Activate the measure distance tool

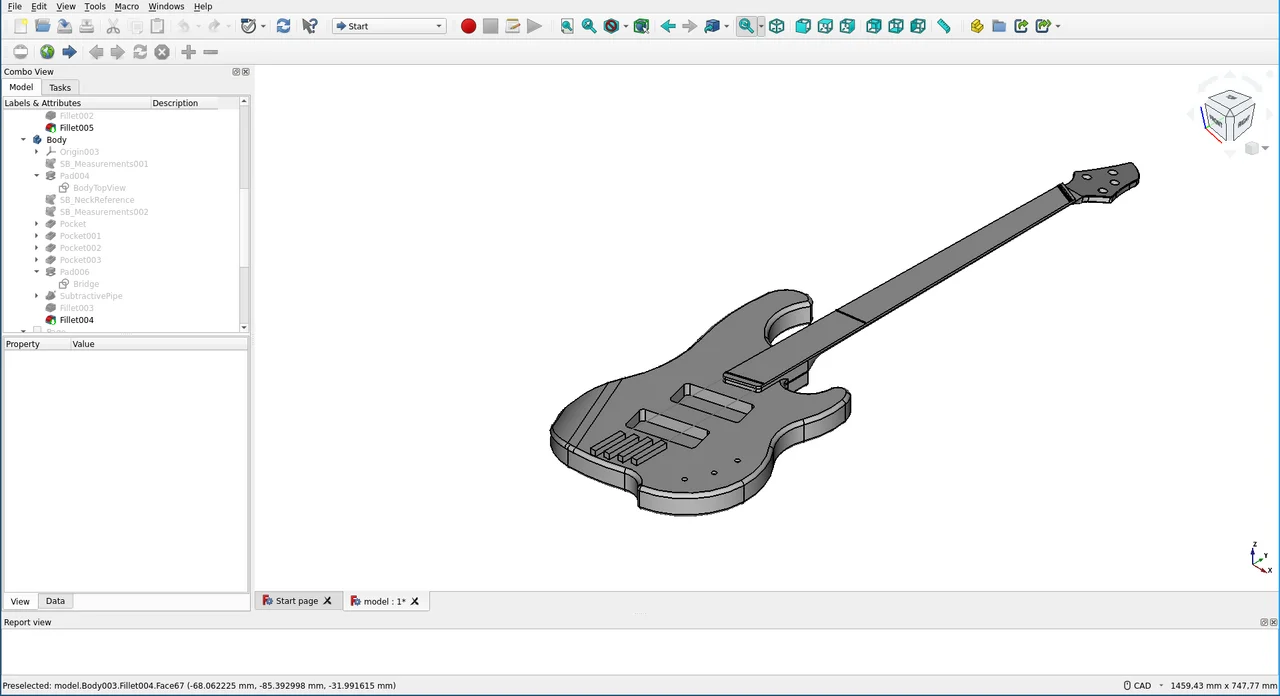(x=943, y=26)
